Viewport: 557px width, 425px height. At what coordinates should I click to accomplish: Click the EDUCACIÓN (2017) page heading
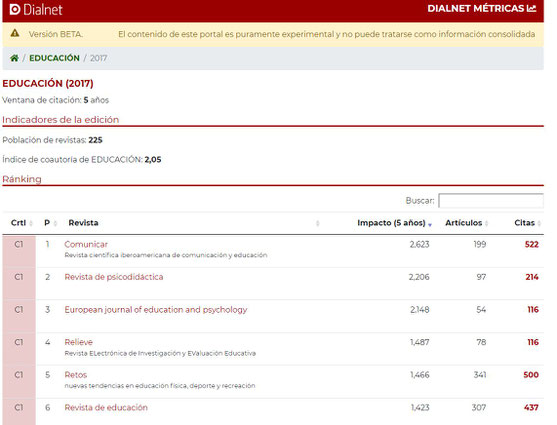point(48,83)
